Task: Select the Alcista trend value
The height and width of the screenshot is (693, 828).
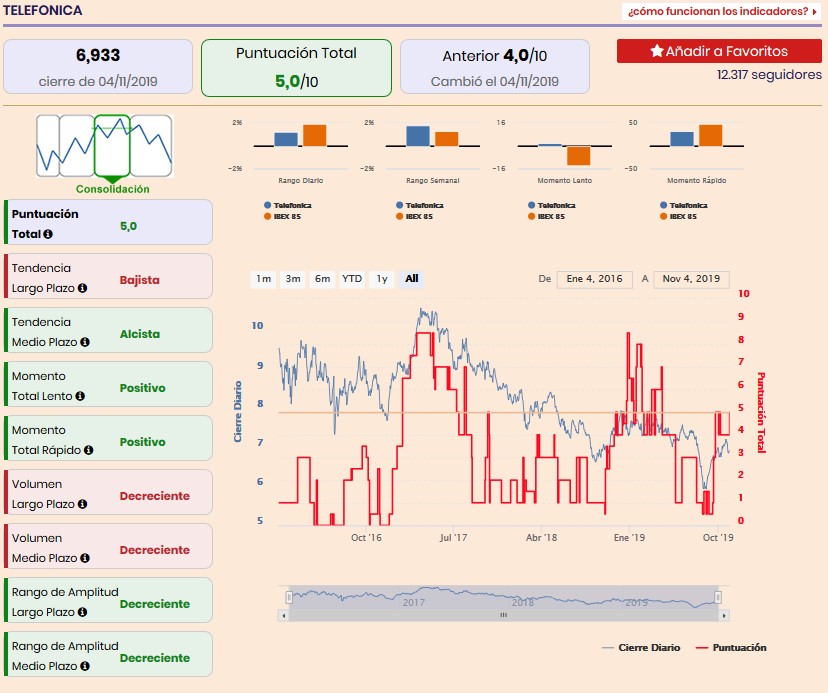Action: tap(139, 334)
